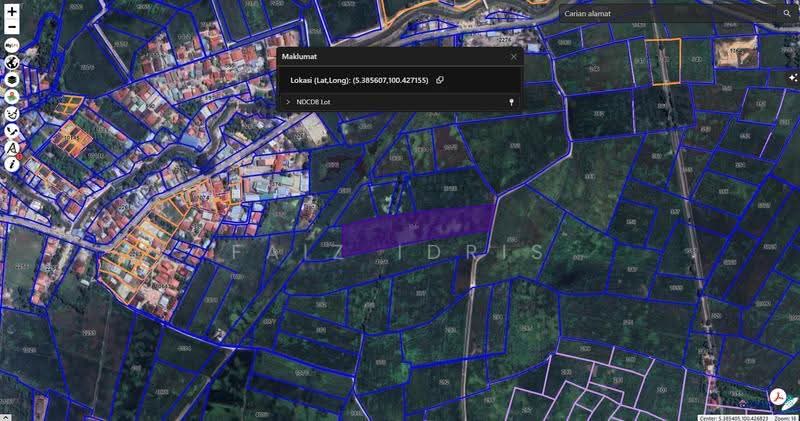Open the MyGeo logo button in left toolbar
The image size is (800, 421).
click(x=12, y=46)
